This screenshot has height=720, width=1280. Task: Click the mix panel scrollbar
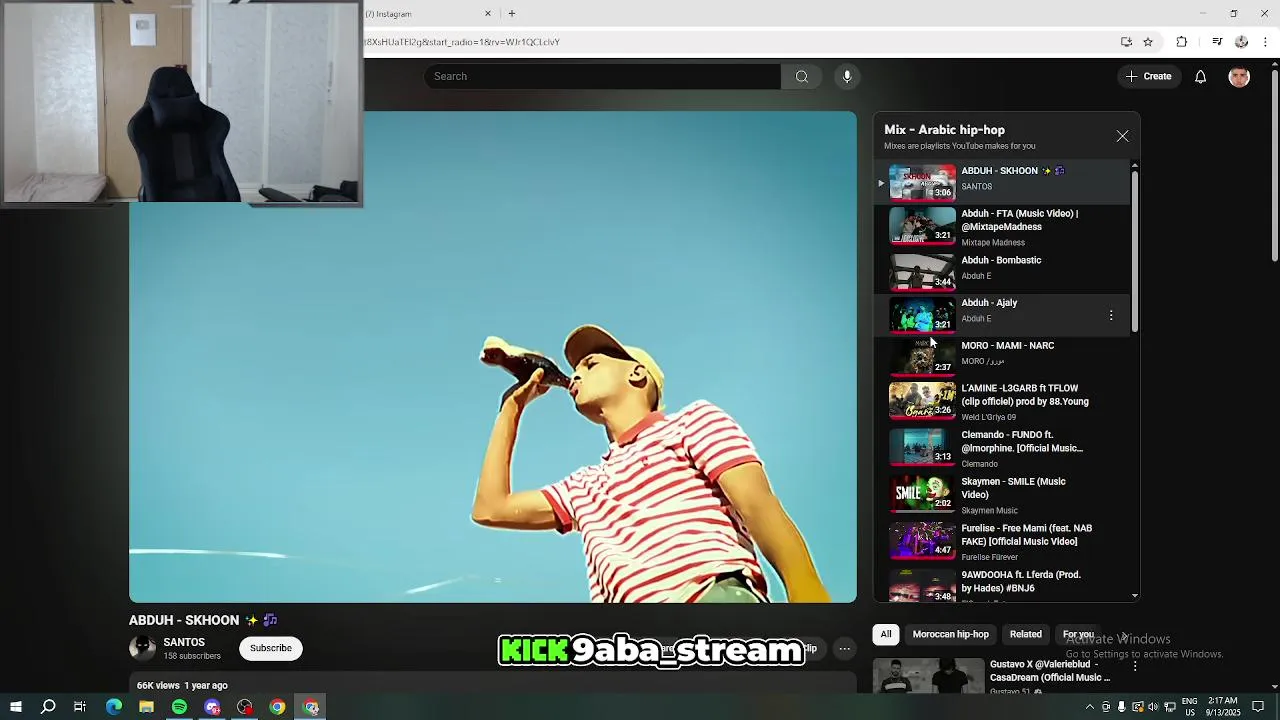click(x=1134, y=252)
